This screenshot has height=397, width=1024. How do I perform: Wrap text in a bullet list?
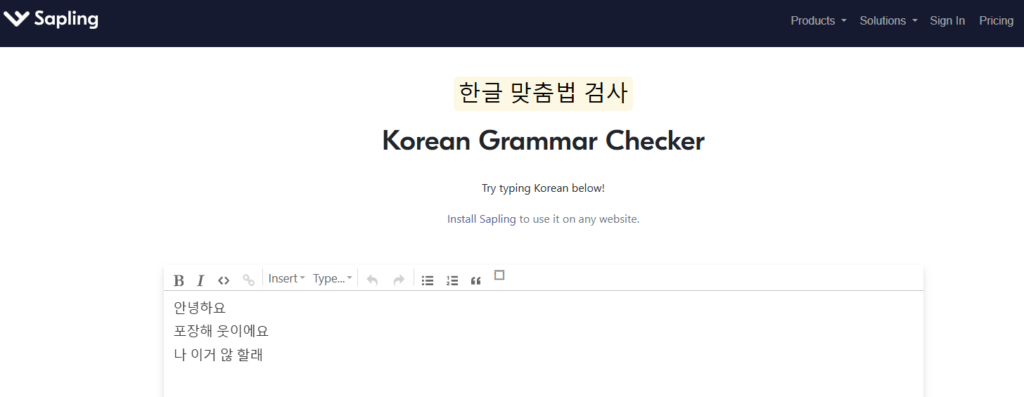[428, 281]
